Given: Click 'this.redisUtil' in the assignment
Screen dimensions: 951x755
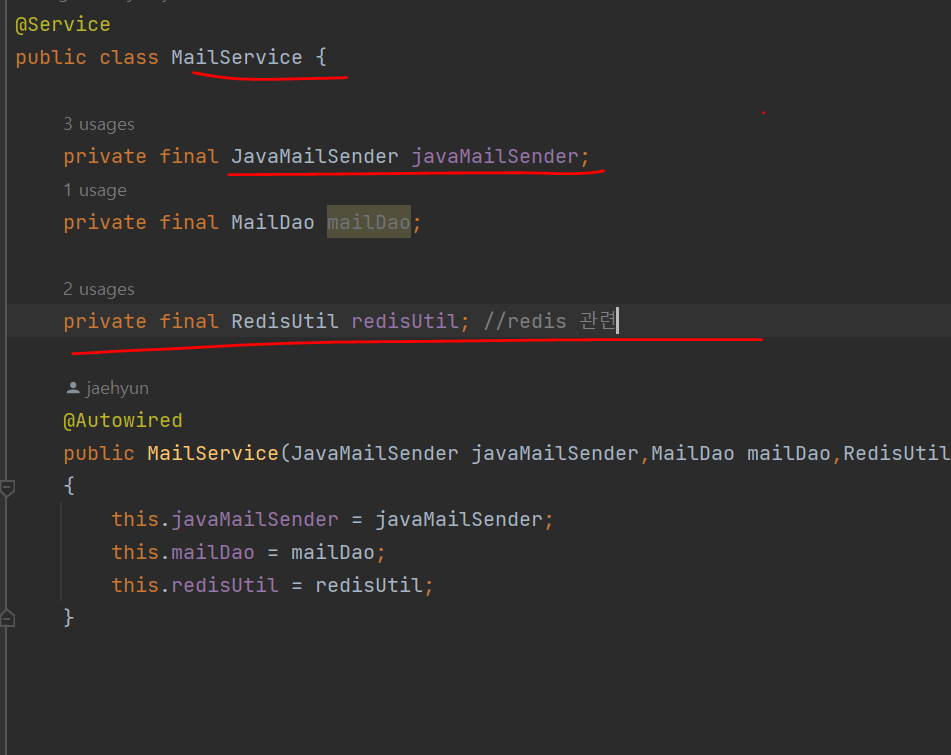Looking at the screenshot, I should [x=195, y=586].
